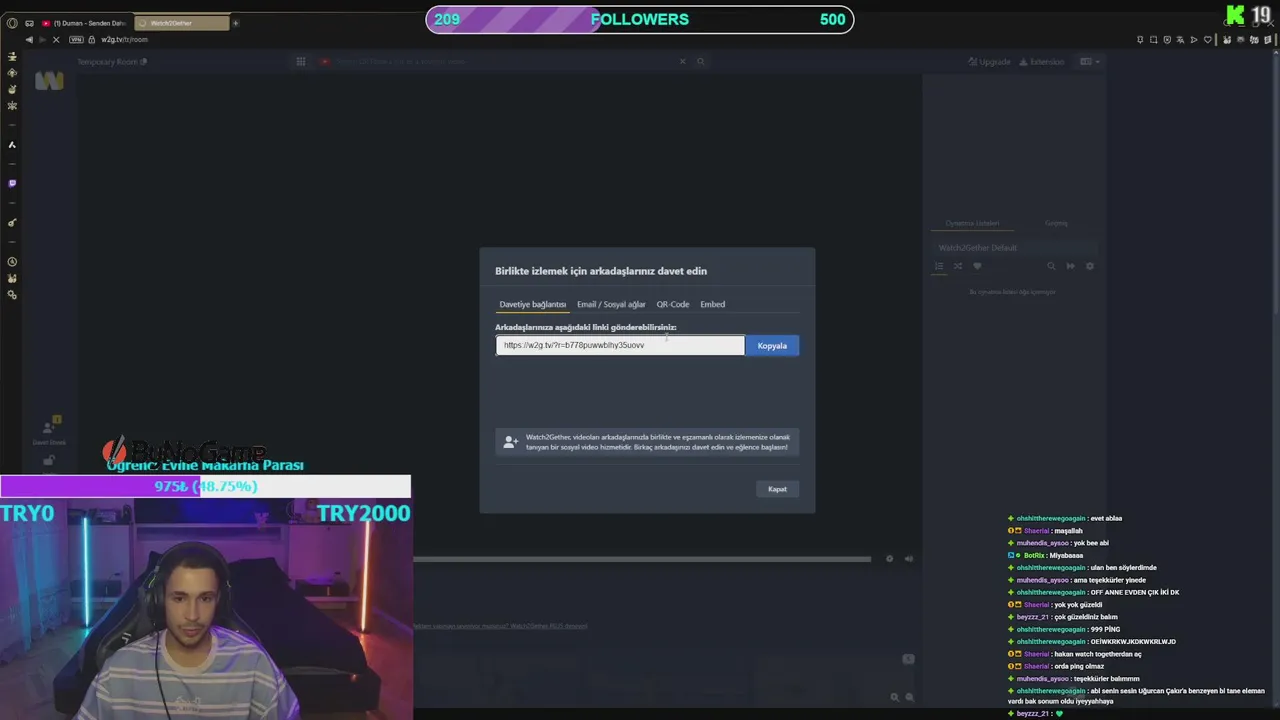Close the invite dialog with Kapat
Image resolution: width=1280 pixels, height=720 pixels.
click(777, 489)
